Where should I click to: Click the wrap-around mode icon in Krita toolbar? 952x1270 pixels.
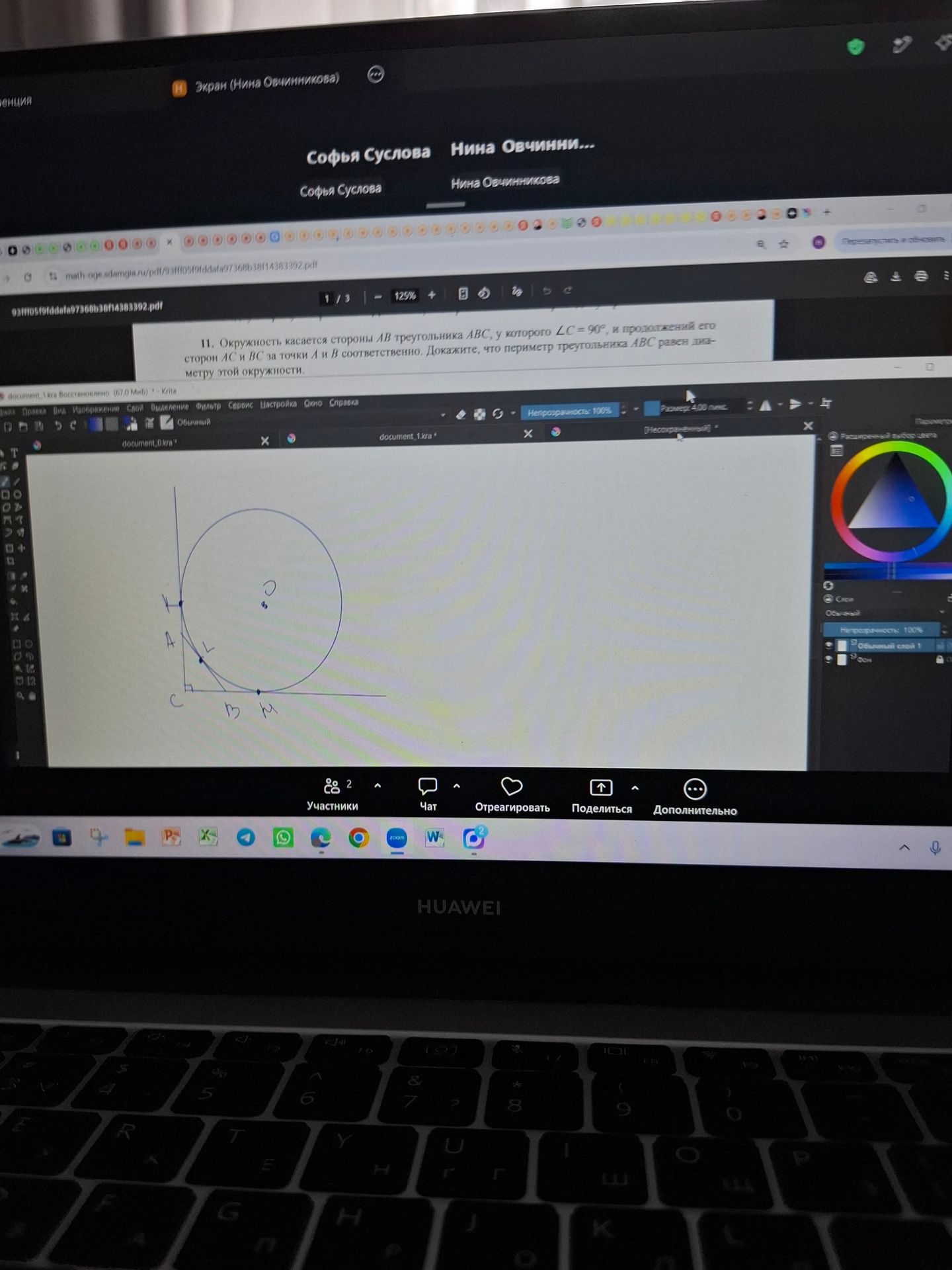point(826,402)
